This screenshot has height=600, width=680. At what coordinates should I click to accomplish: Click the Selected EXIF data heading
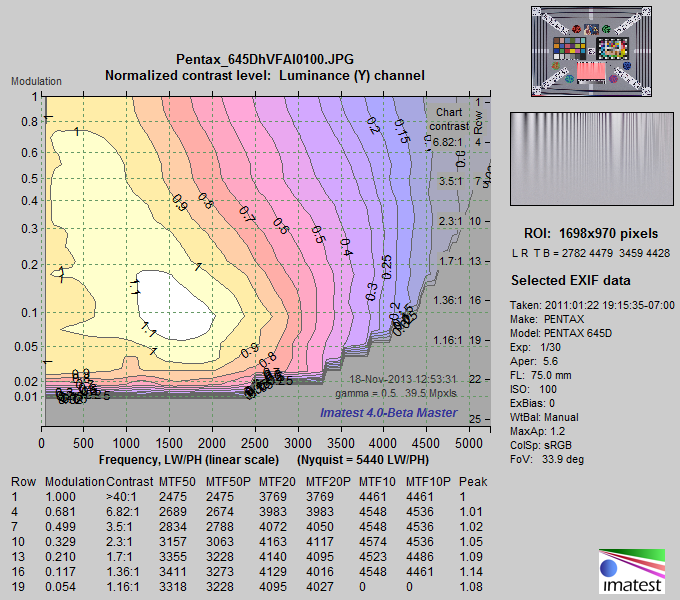tap(570, 280)
